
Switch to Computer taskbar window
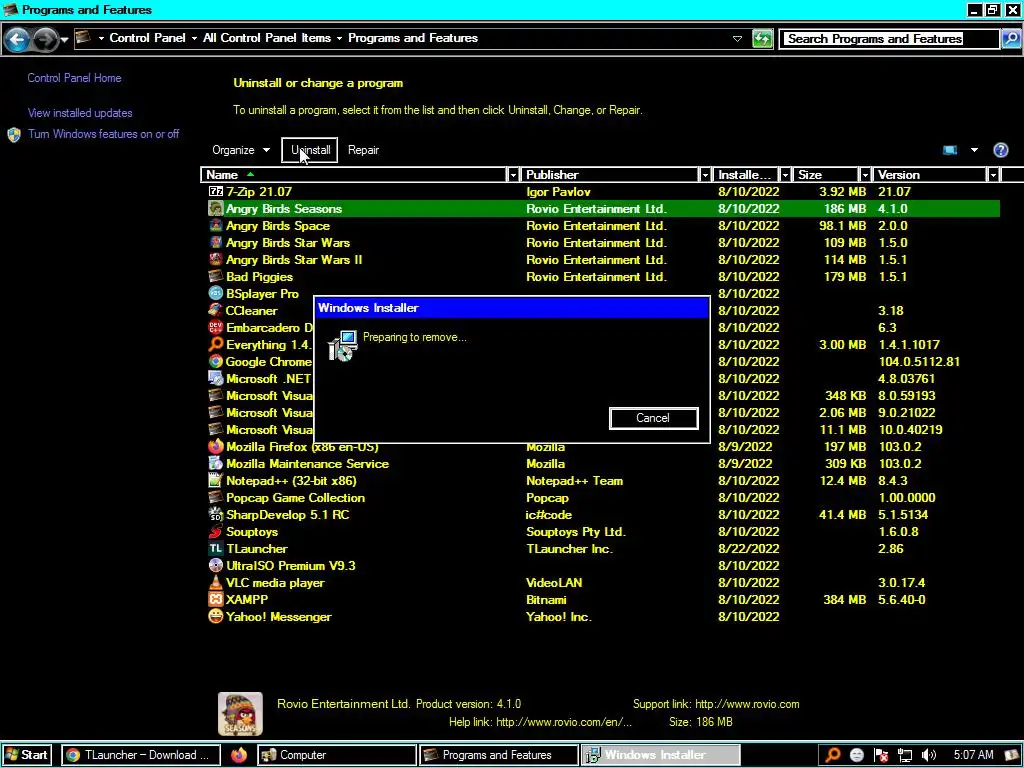[x=336, y=755]
